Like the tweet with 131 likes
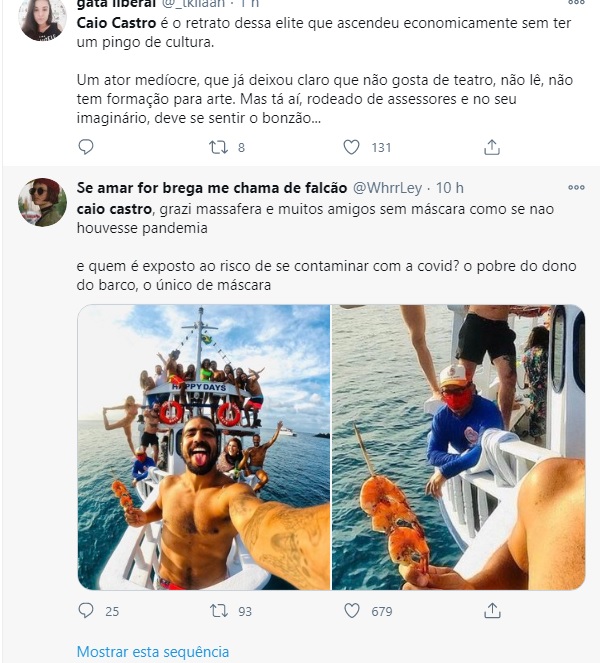The width and height of the screenshot is (600, 663). coord(351,147)
